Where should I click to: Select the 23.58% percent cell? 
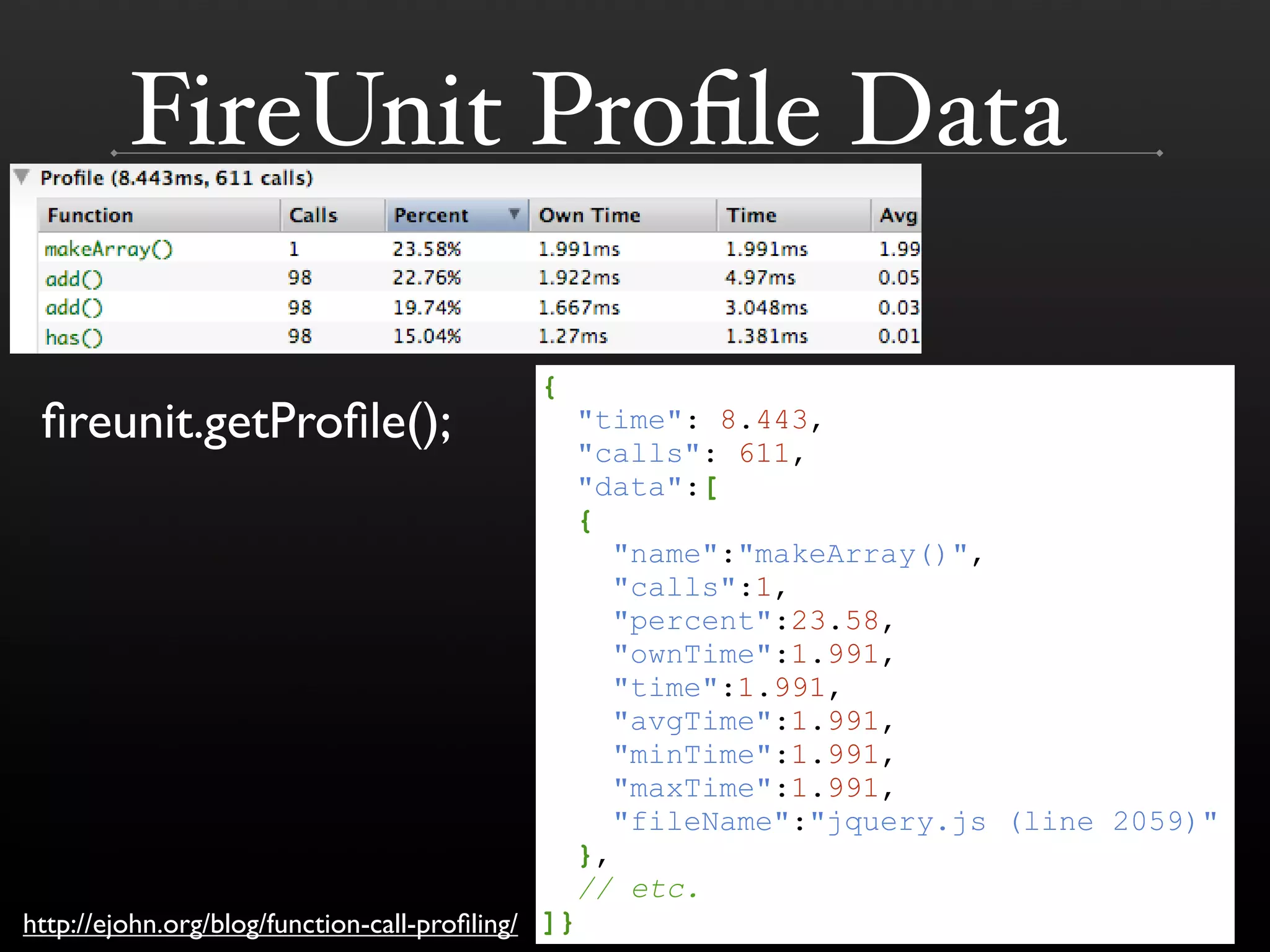[x=427, y=249]
